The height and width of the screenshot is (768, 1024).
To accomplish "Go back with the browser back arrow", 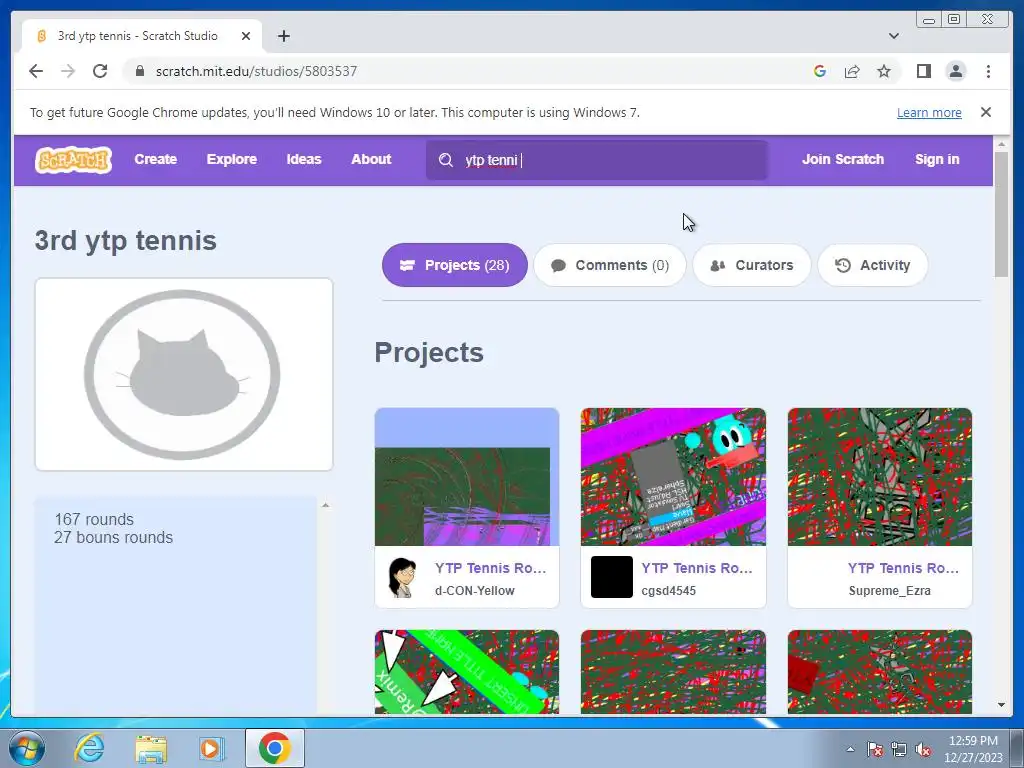I will (x=36, y=71).
